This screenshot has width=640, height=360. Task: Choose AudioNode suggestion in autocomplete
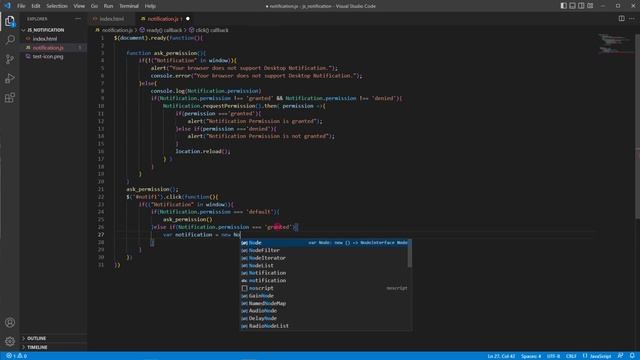point(325,311)
